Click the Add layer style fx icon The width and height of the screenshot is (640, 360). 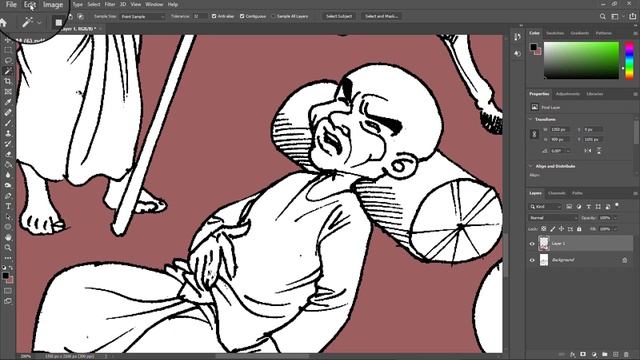(573, 354)
